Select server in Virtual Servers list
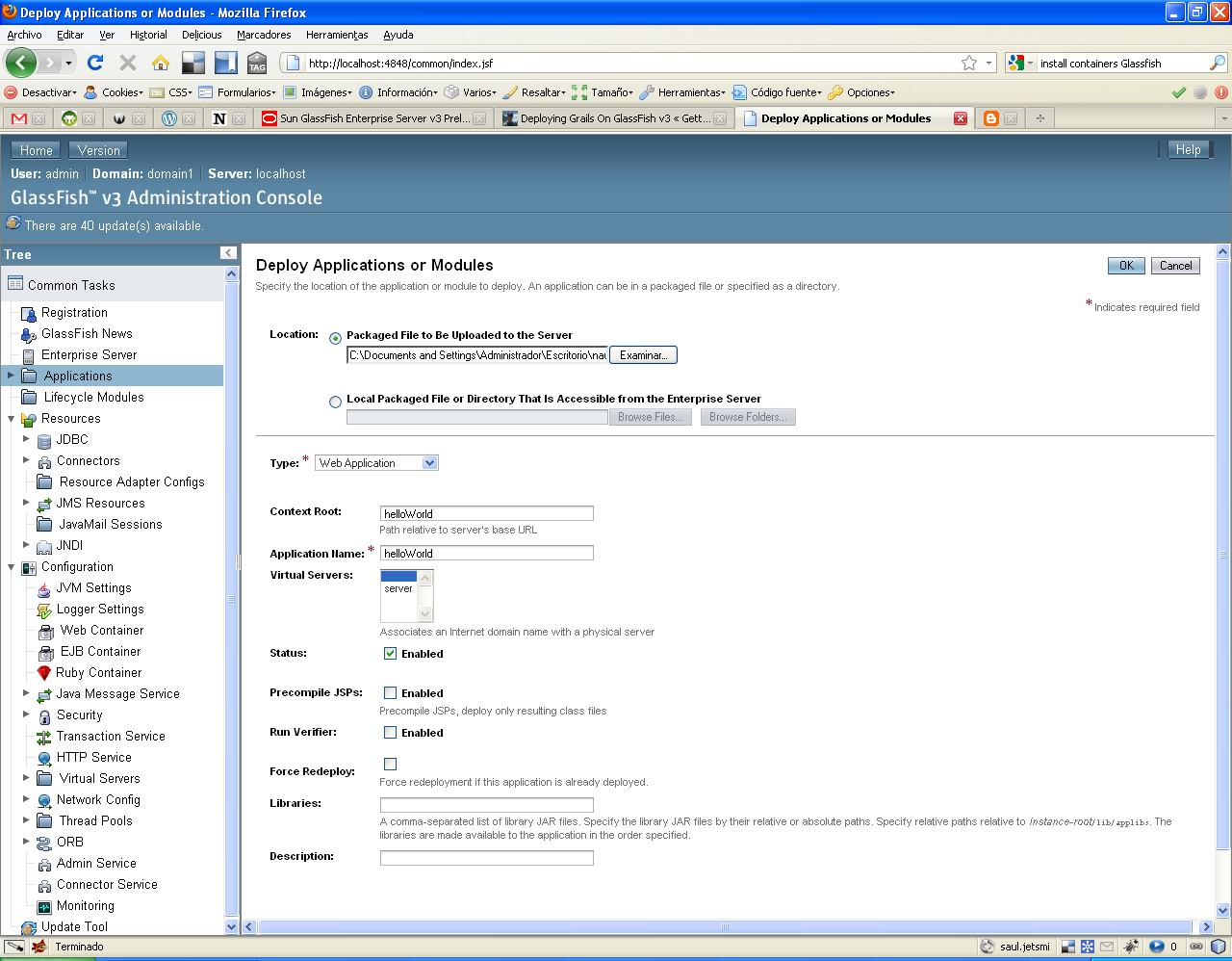Viewport: 1232px width, 961px height. click(x=398, y=588)
